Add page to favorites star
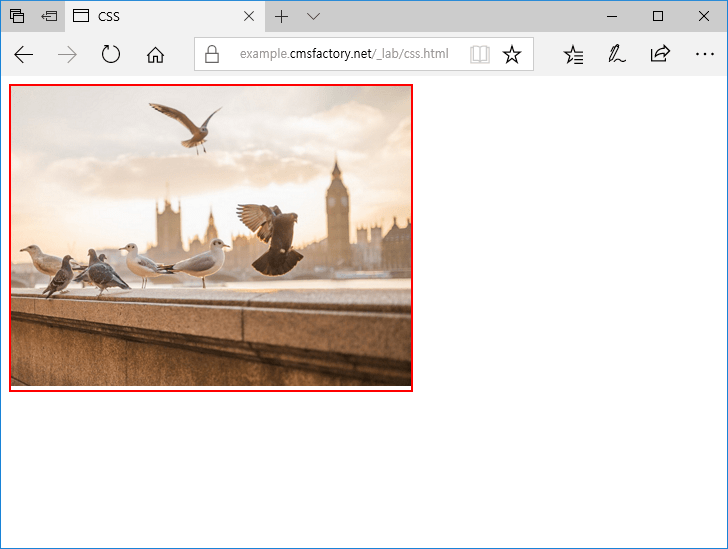The height and width of the screenshot is (549, 728). point(512,54)
